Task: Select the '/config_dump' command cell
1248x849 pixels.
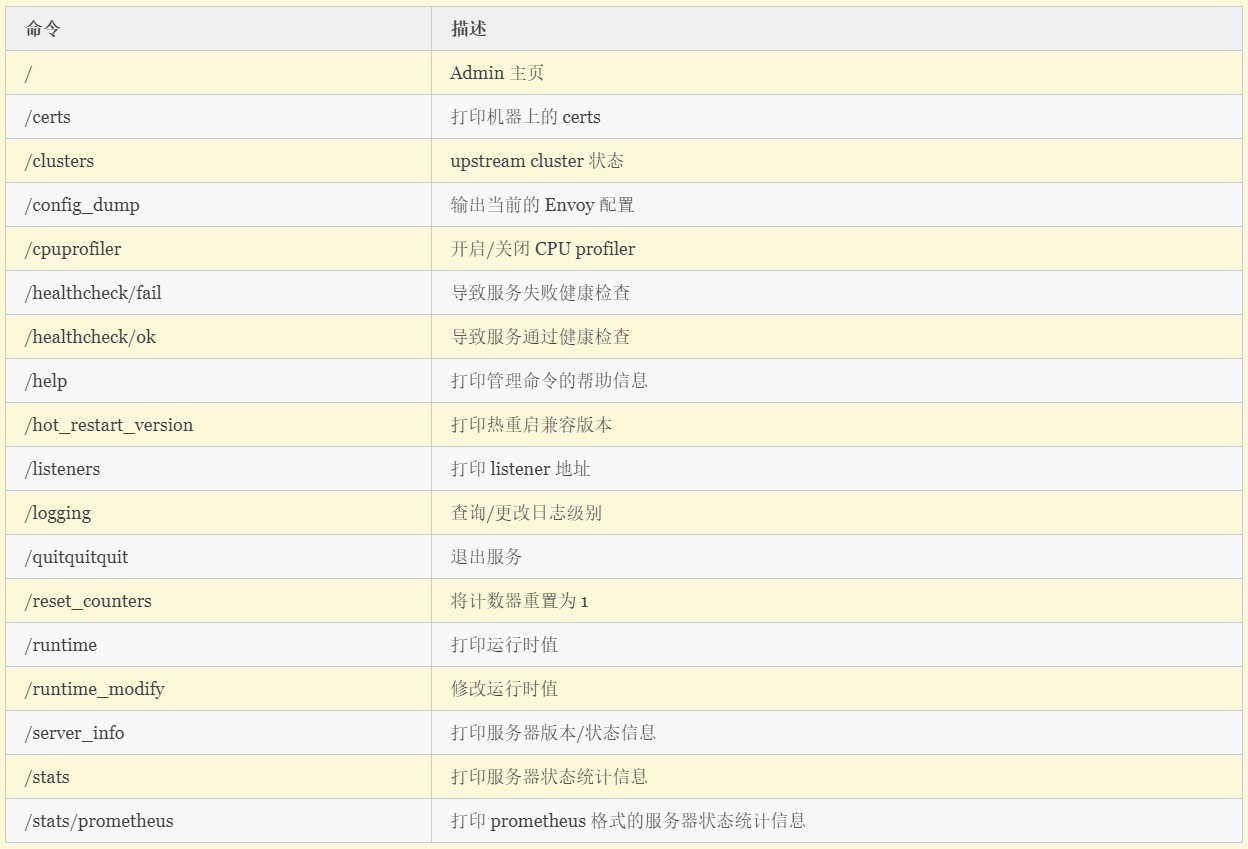Action: click(218, 205)
